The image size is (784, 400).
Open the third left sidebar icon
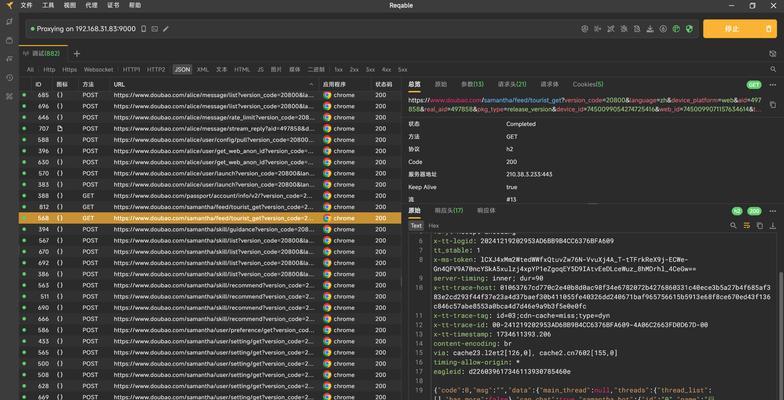(10, 59)
